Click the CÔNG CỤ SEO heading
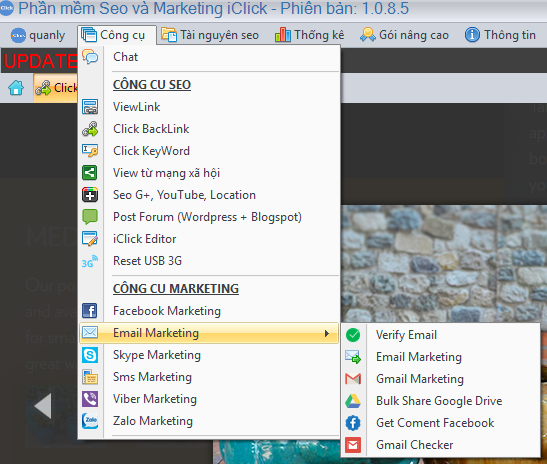Viewport: 547px width, 464px height. coord(152,85)
